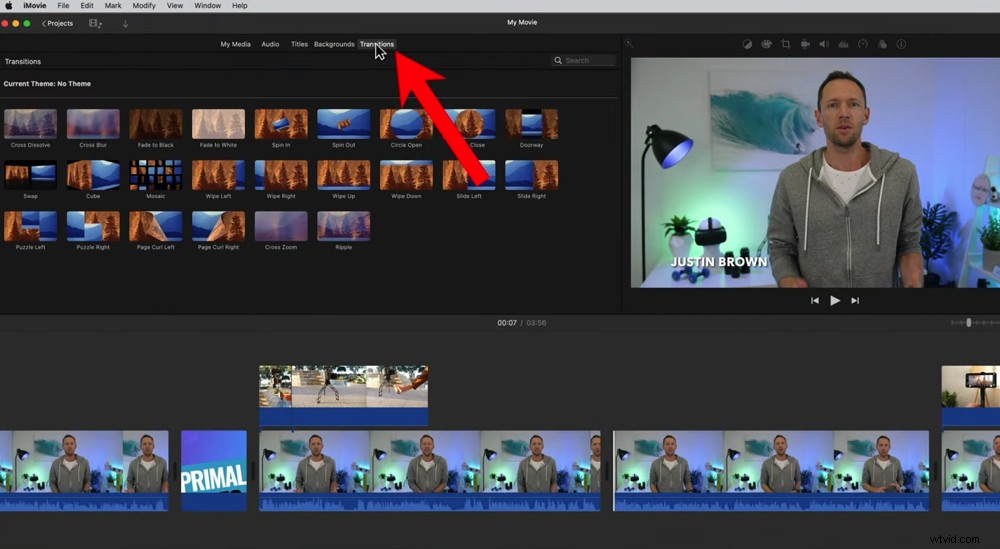
Task: Skip to next clip in viewer
Action: [855, 300]
